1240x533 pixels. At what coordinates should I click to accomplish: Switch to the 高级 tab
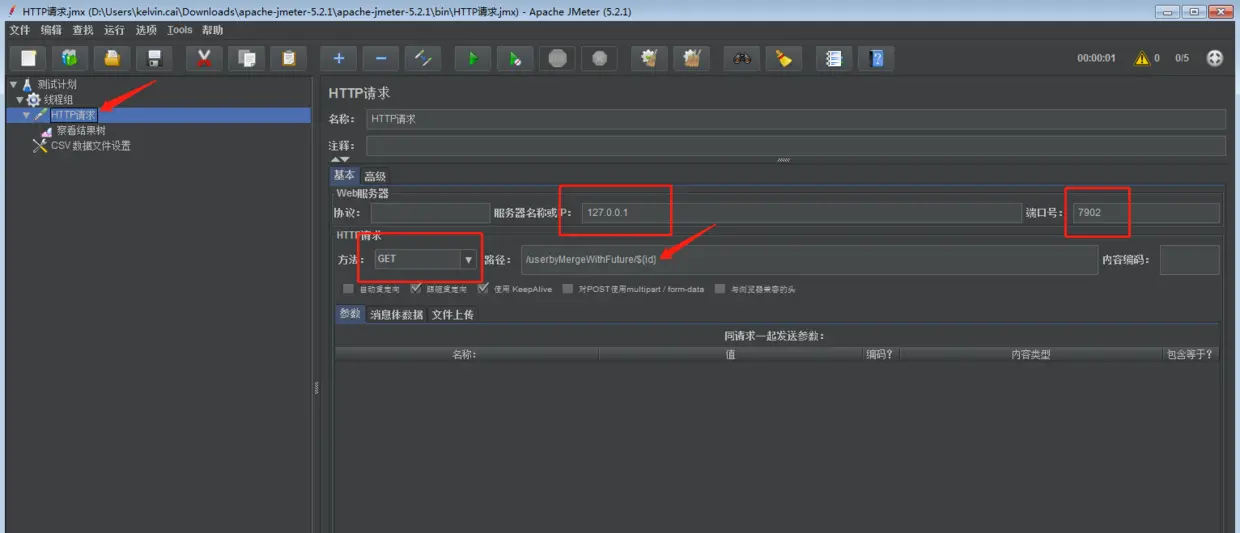pos(375,176)
